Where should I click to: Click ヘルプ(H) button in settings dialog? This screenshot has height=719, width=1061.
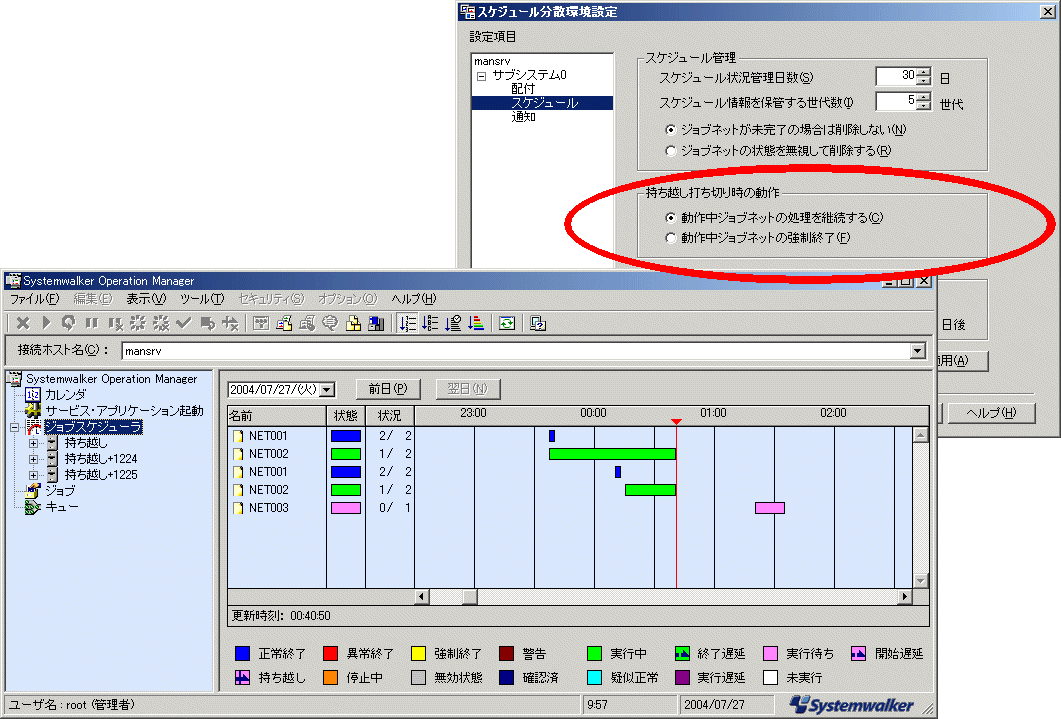[991, 413]
